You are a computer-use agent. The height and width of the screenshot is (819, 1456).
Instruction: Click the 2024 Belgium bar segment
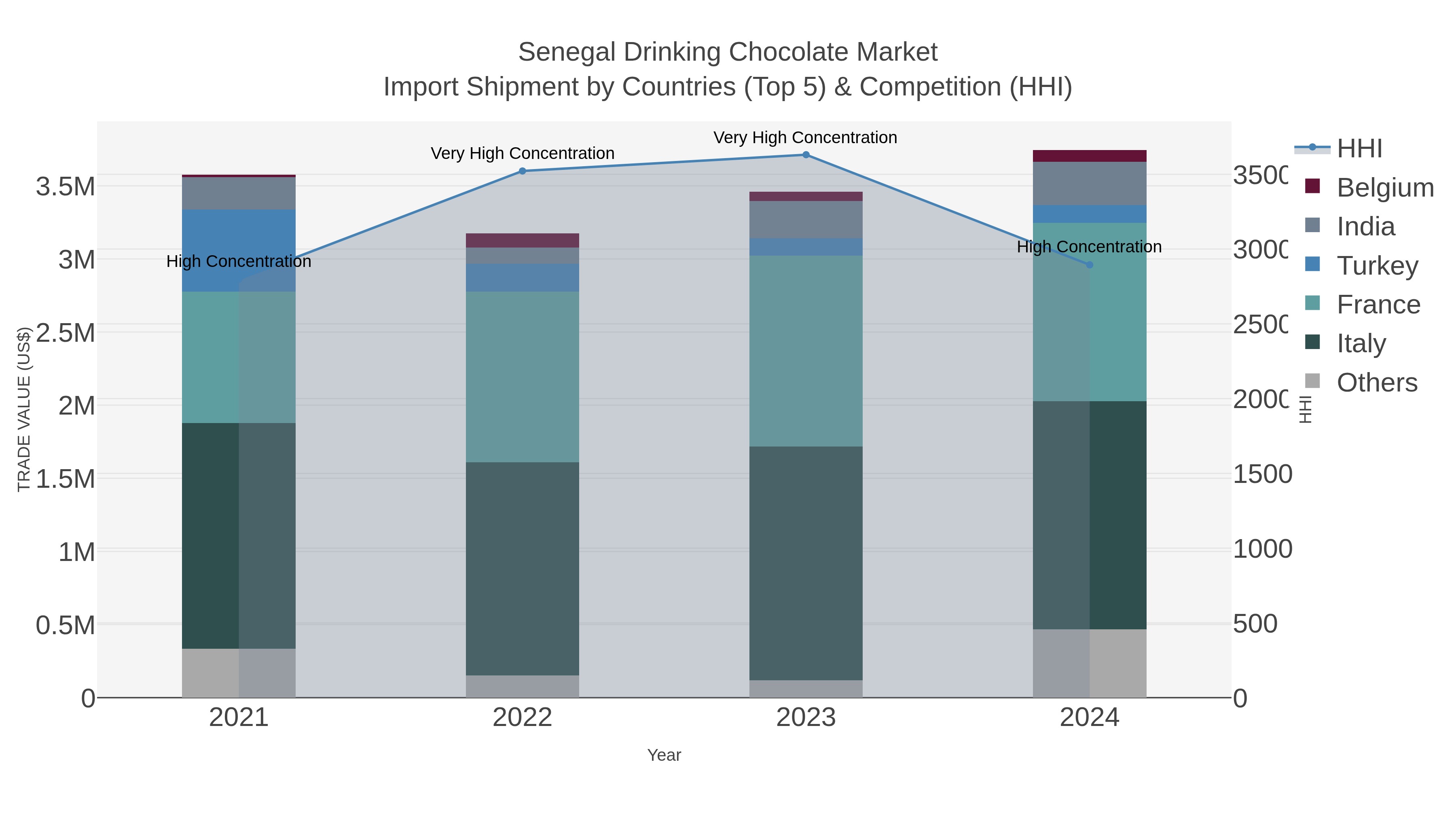coord(1090,156)
